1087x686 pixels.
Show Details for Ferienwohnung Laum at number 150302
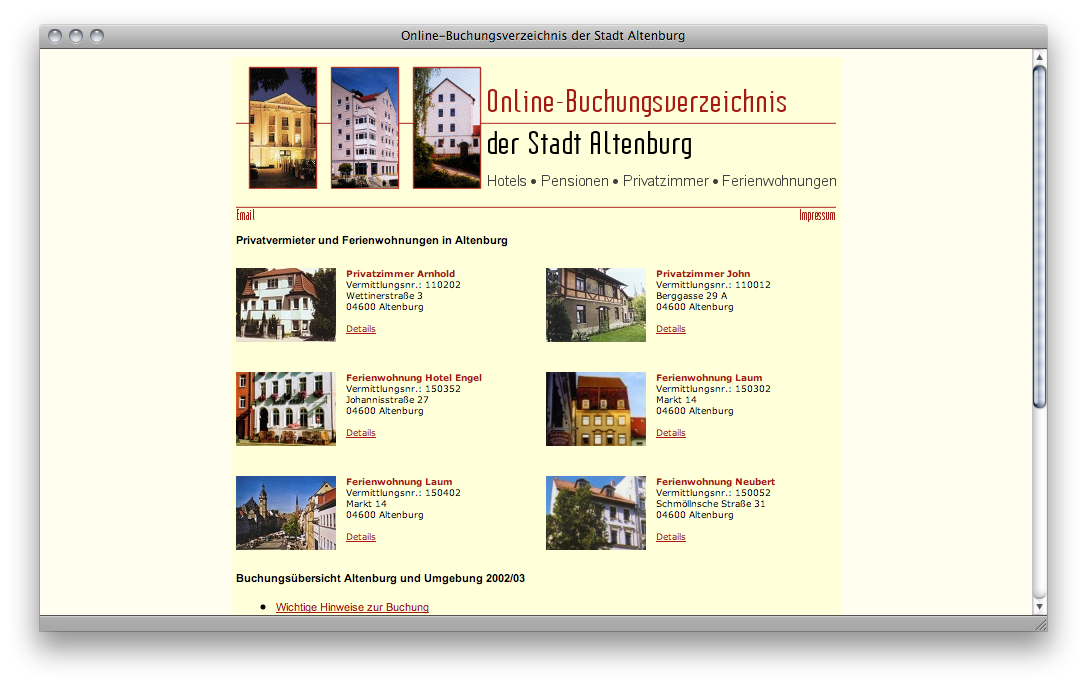[671, 433]
